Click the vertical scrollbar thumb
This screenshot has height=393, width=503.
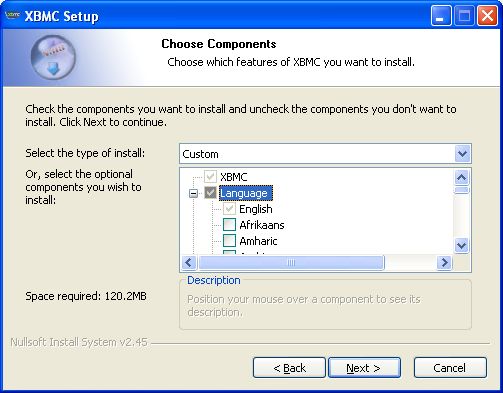(x=462, y=190)
